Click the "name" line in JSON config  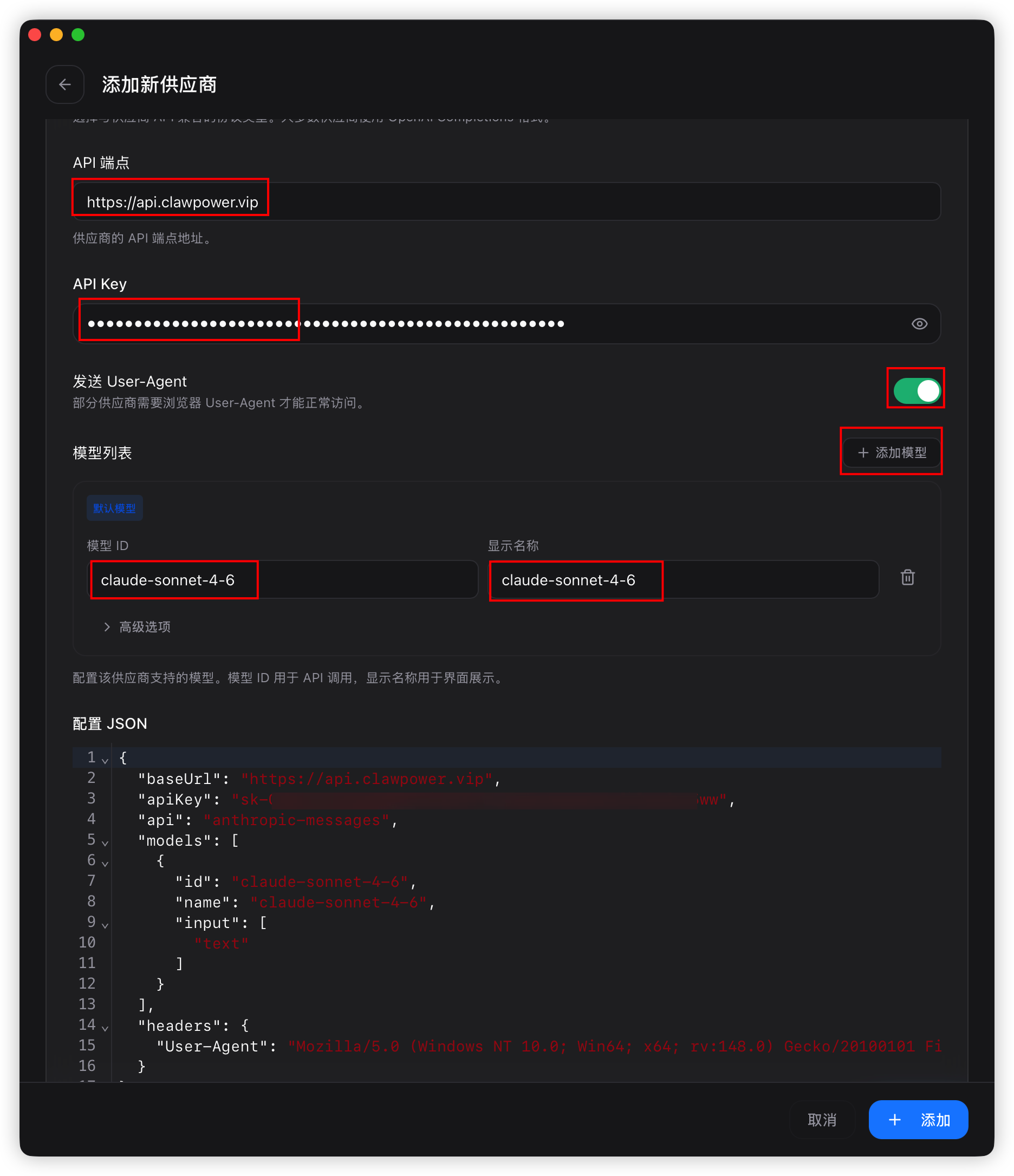pos(305,902)
